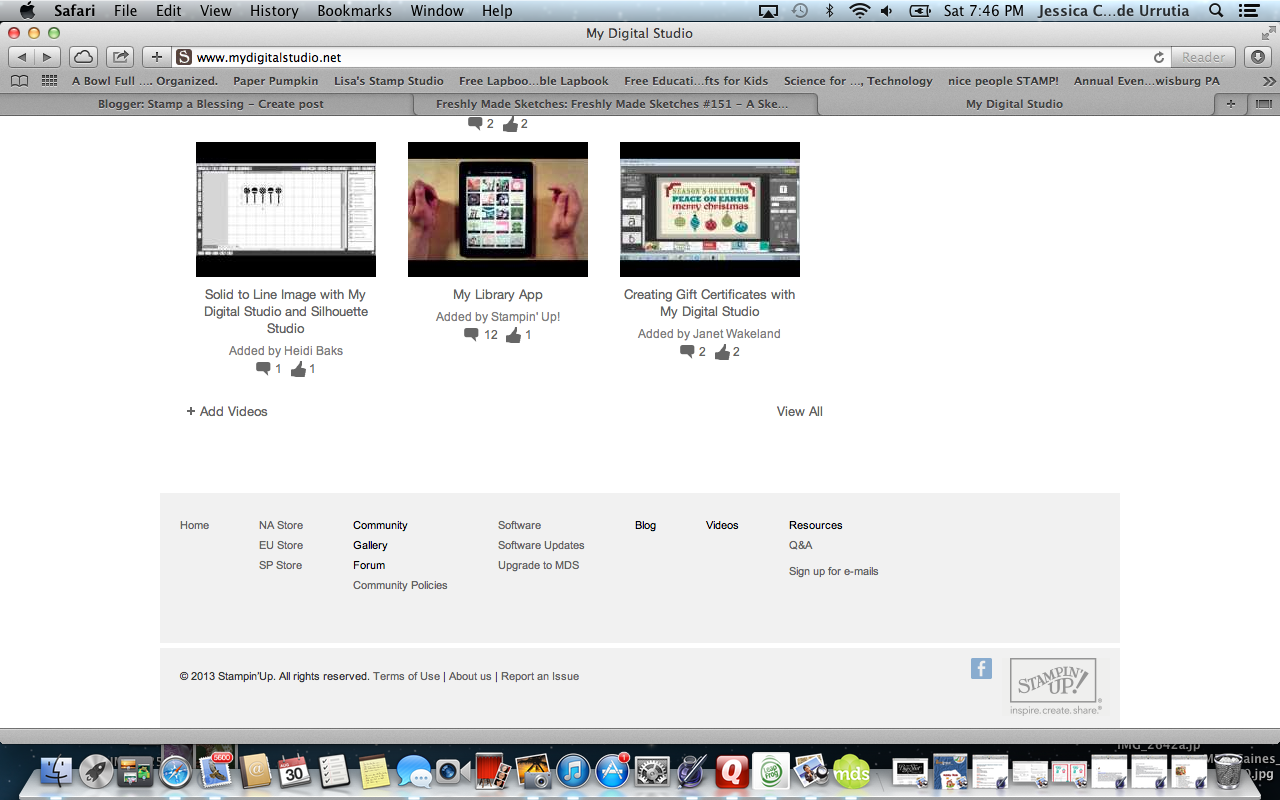
Task: Click the Facebook icon in the footer
Action: 981,668
